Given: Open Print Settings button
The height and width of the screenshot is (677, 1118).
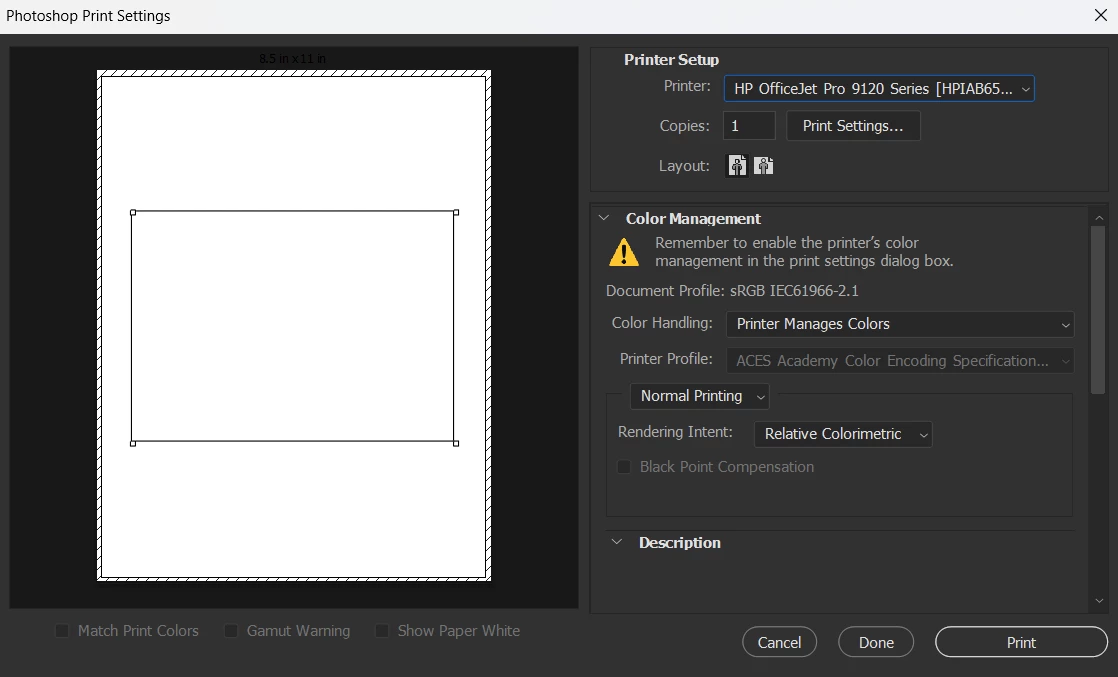Looking at the screenshot, I should [853, 126].
